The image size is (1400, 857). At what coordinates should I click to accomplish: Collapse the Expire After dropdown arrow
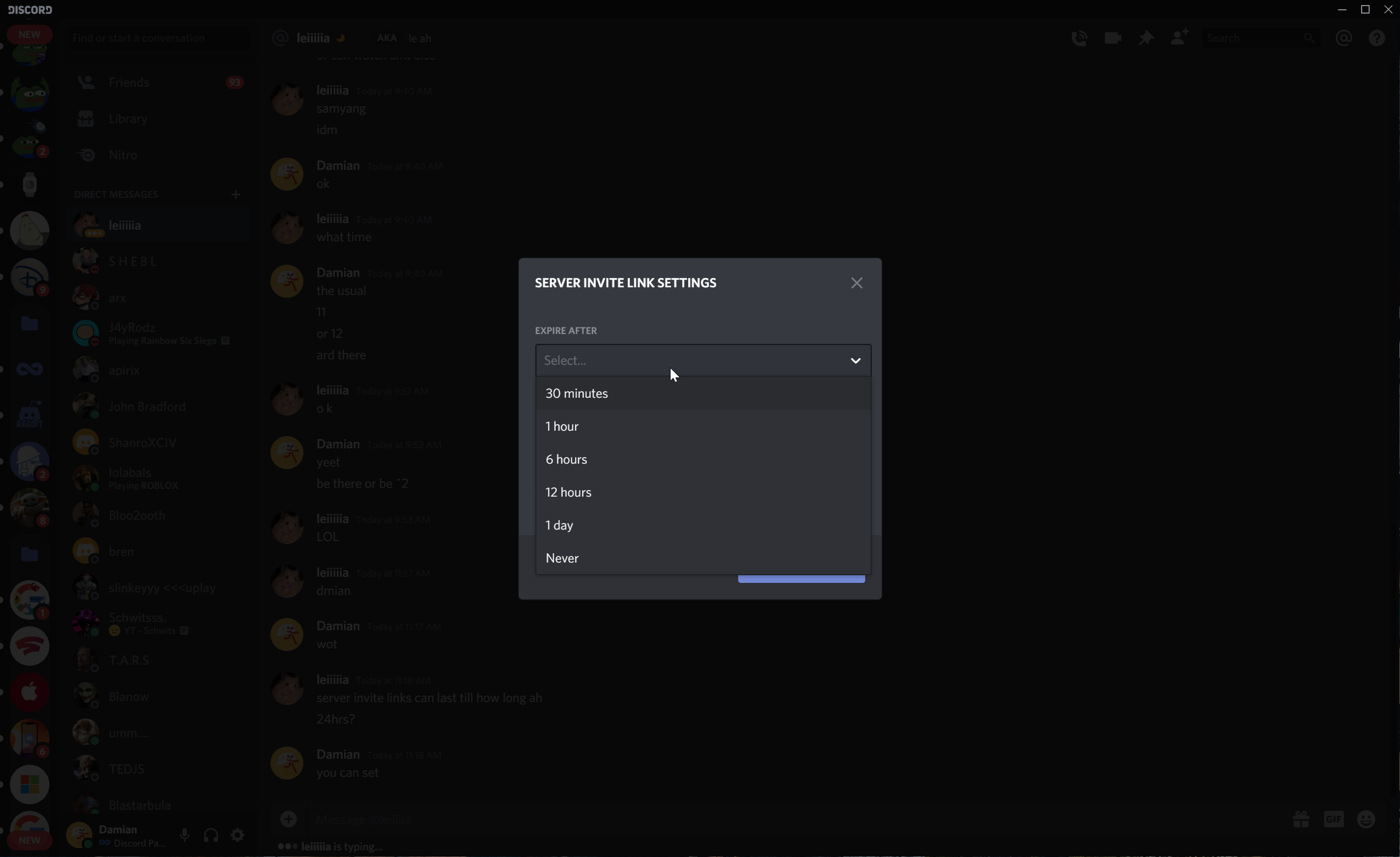coord(855,360)
